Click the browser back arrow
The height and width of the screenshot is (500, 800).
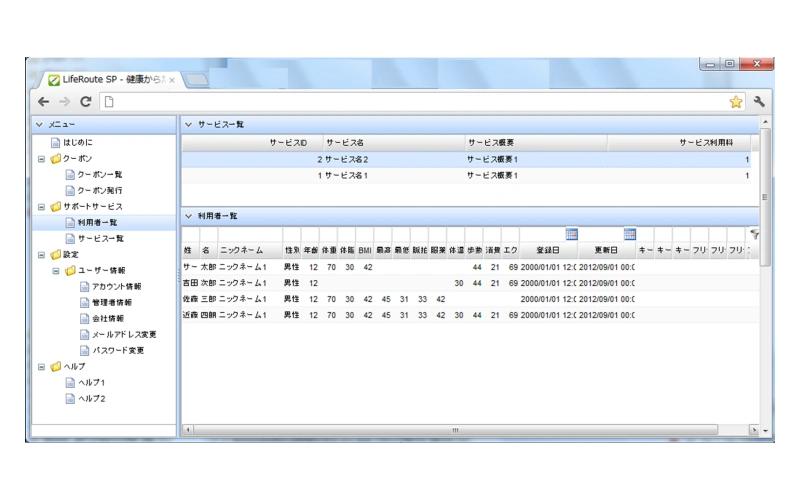(x=43, y=102)
